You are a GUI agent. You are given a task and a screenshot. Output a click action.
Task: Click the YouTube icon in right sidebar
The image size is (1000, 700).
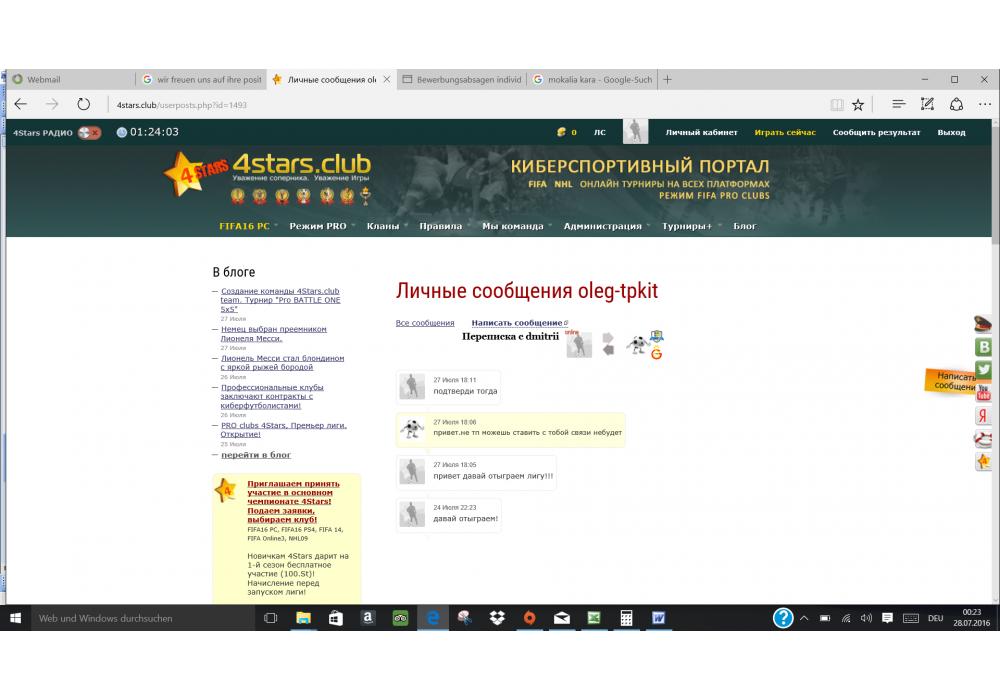coord(984,392)
